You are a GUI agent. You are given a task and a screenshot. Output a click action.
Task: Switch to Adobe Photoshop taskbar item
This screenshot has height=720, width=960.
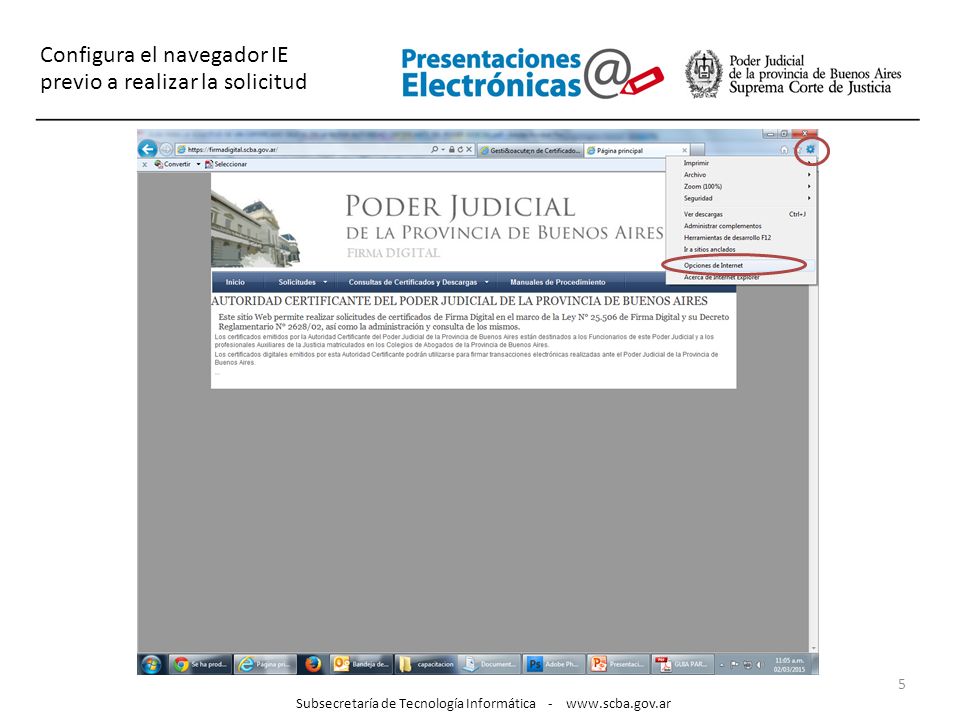tap(555, 664)
